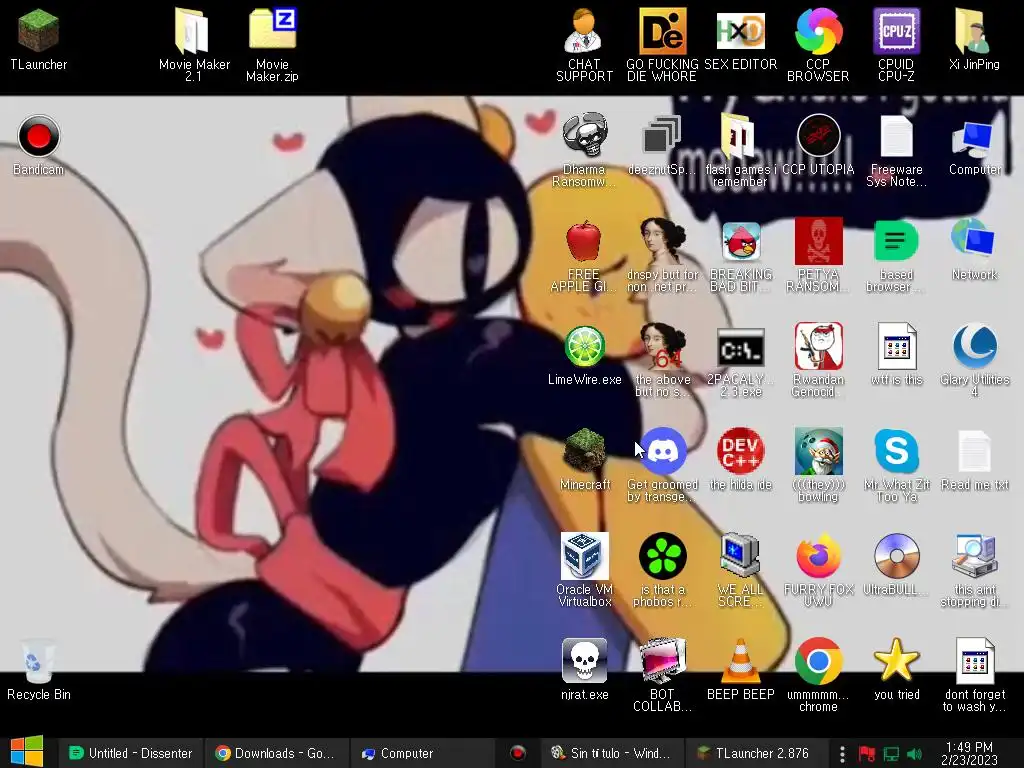Viewport: 1024px width, 768px height.
Task: Click the Bandicam record taskbar button
Action: coord(517,753)
